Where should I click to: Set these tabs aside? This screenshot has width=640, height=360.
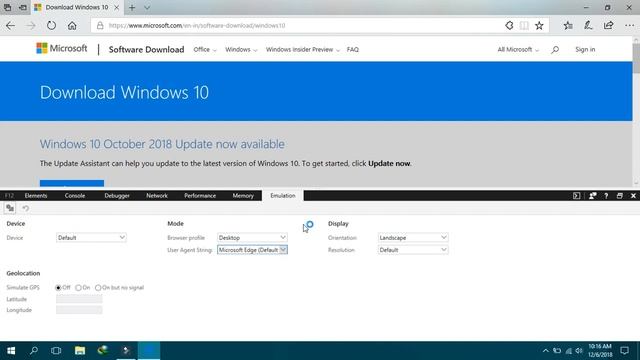pos(23,7)
